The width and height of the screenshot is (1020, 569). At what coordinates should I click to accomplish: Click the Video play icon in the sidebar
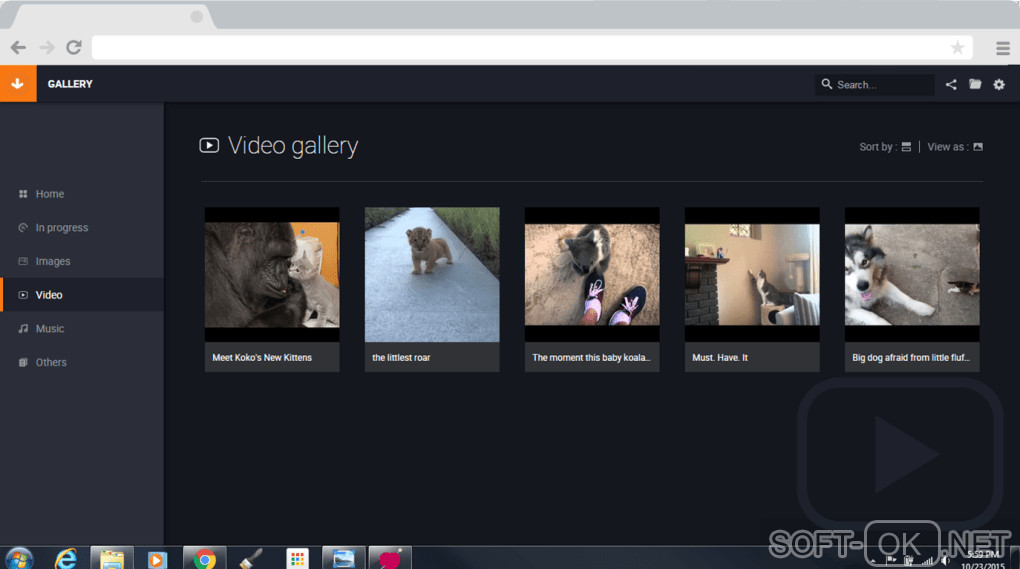23,295
